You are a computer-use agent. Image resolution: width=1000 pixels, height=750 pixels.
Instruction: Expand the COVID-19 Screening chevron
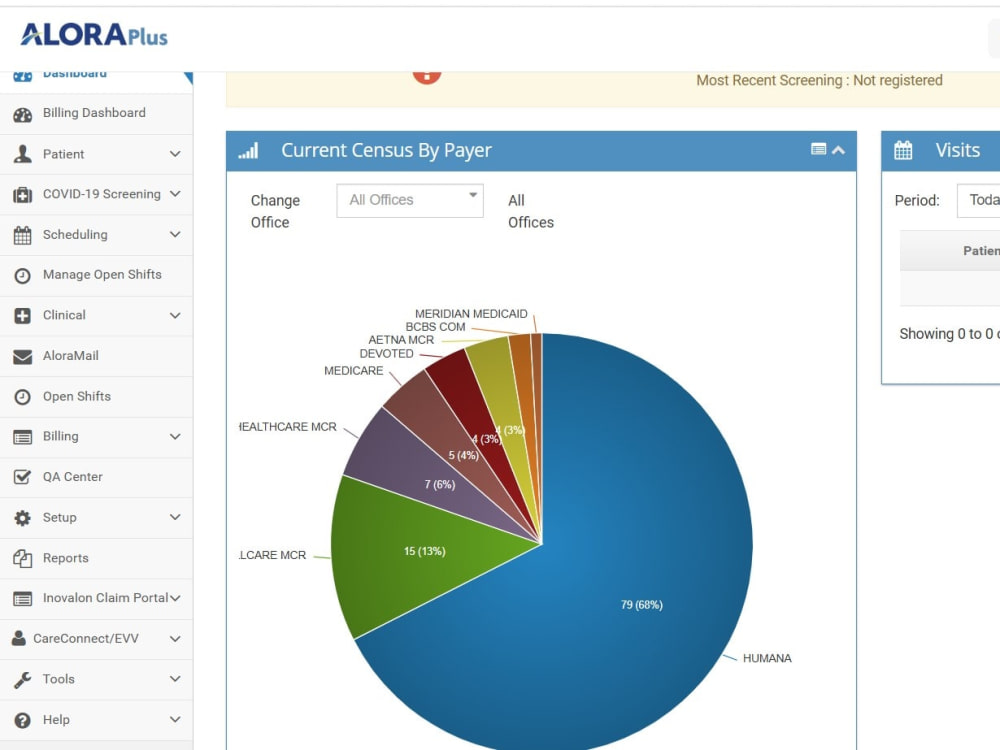pos(175,194)
